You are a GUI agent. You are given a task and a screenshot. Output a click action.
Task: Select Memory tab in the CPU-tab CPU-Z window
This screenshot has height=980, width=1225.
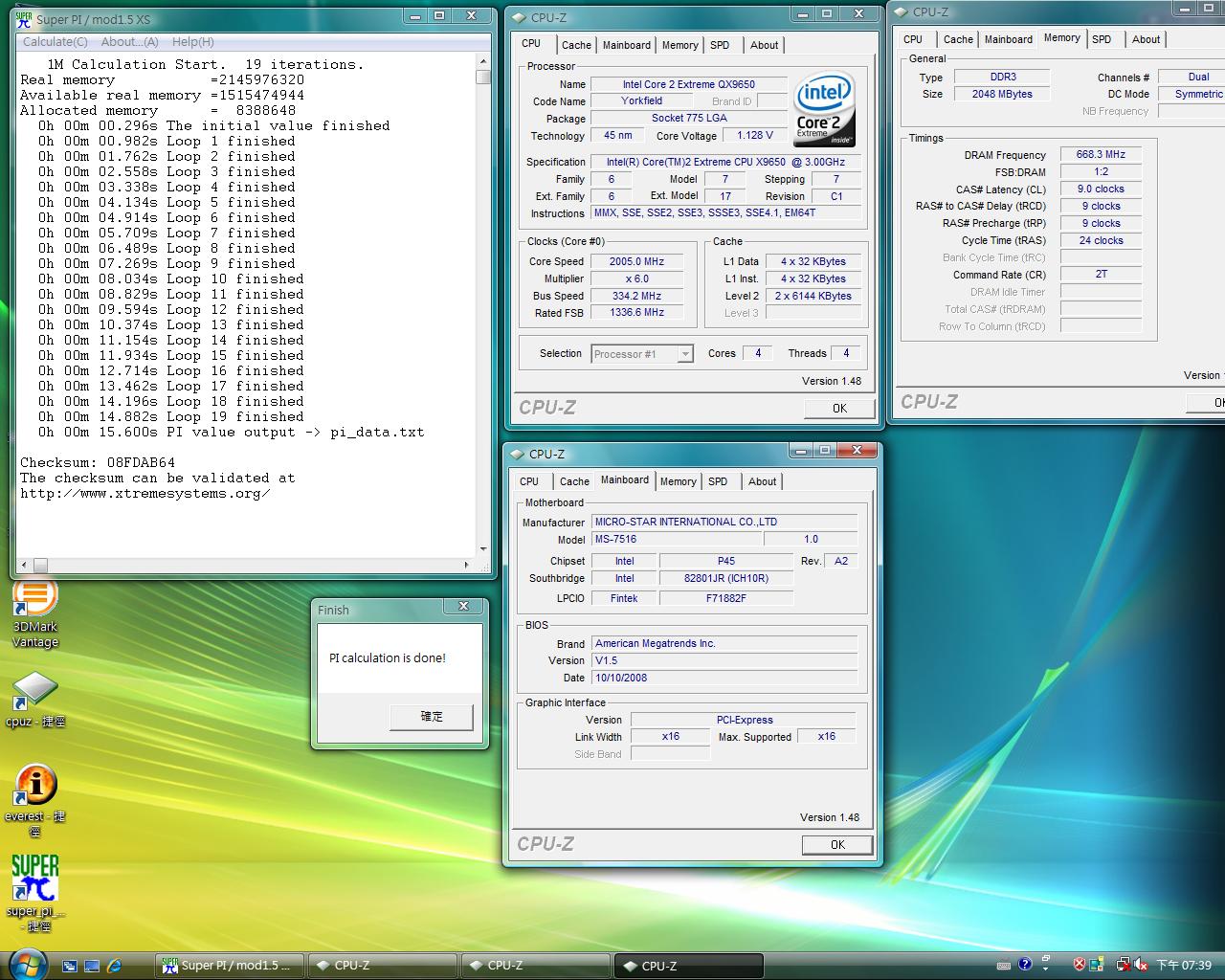[679, 45]
